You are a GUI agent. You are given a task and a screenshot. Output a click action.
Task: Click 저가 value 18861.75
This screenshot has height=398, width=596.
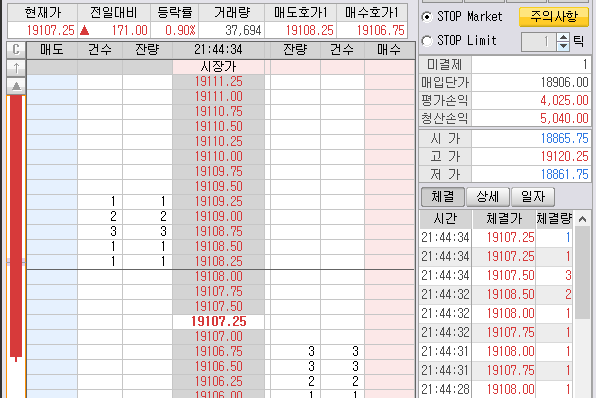[x=564, y=174]
